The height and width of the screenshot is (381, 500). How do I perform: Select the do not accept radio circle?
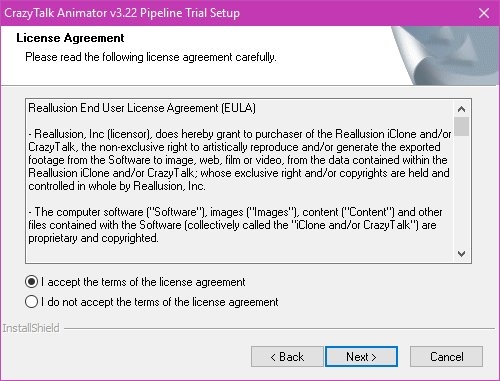[31, 302]
